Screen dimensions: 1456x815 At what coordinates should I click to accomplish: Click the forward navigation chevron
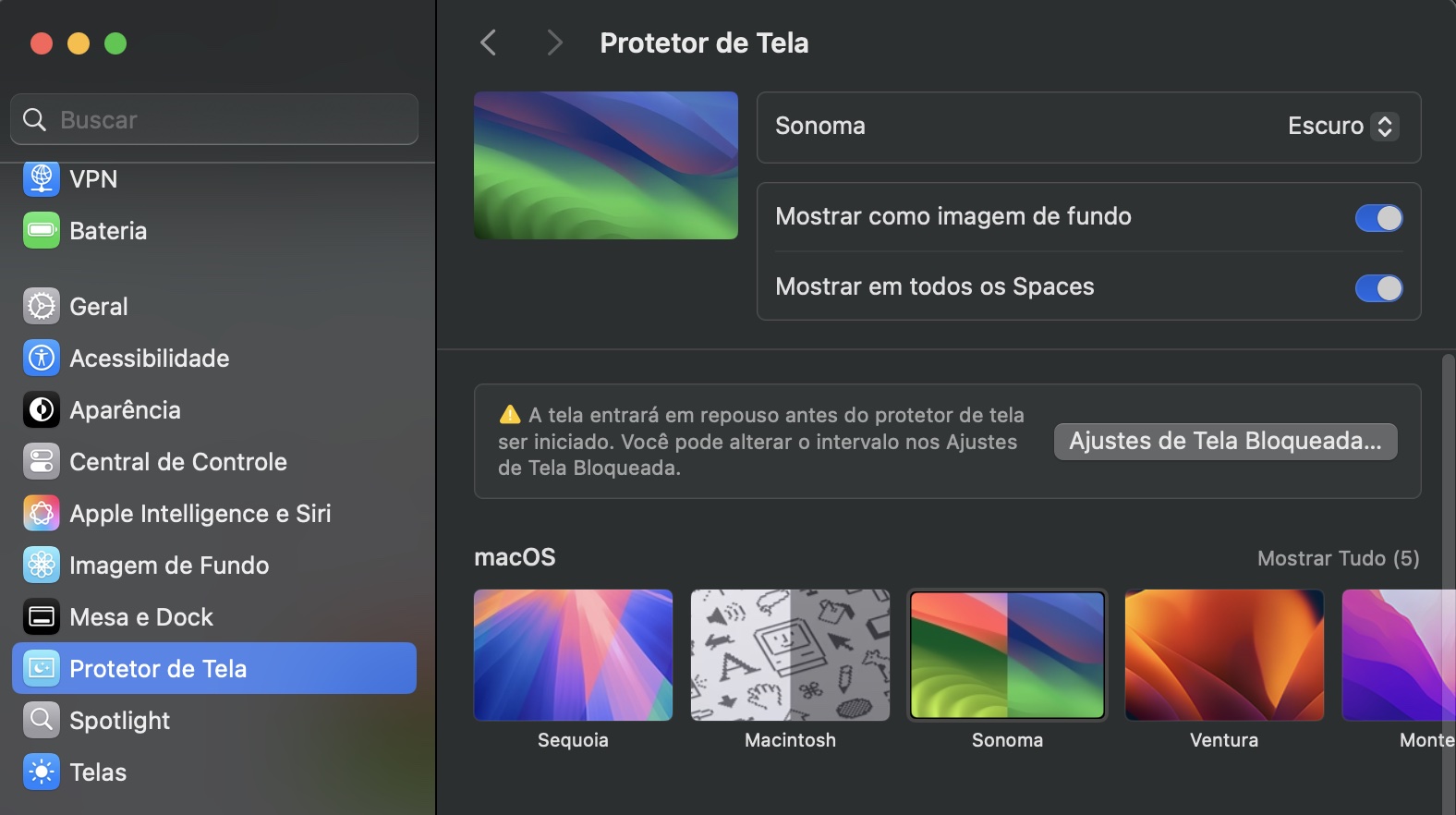tap(552, 43)
